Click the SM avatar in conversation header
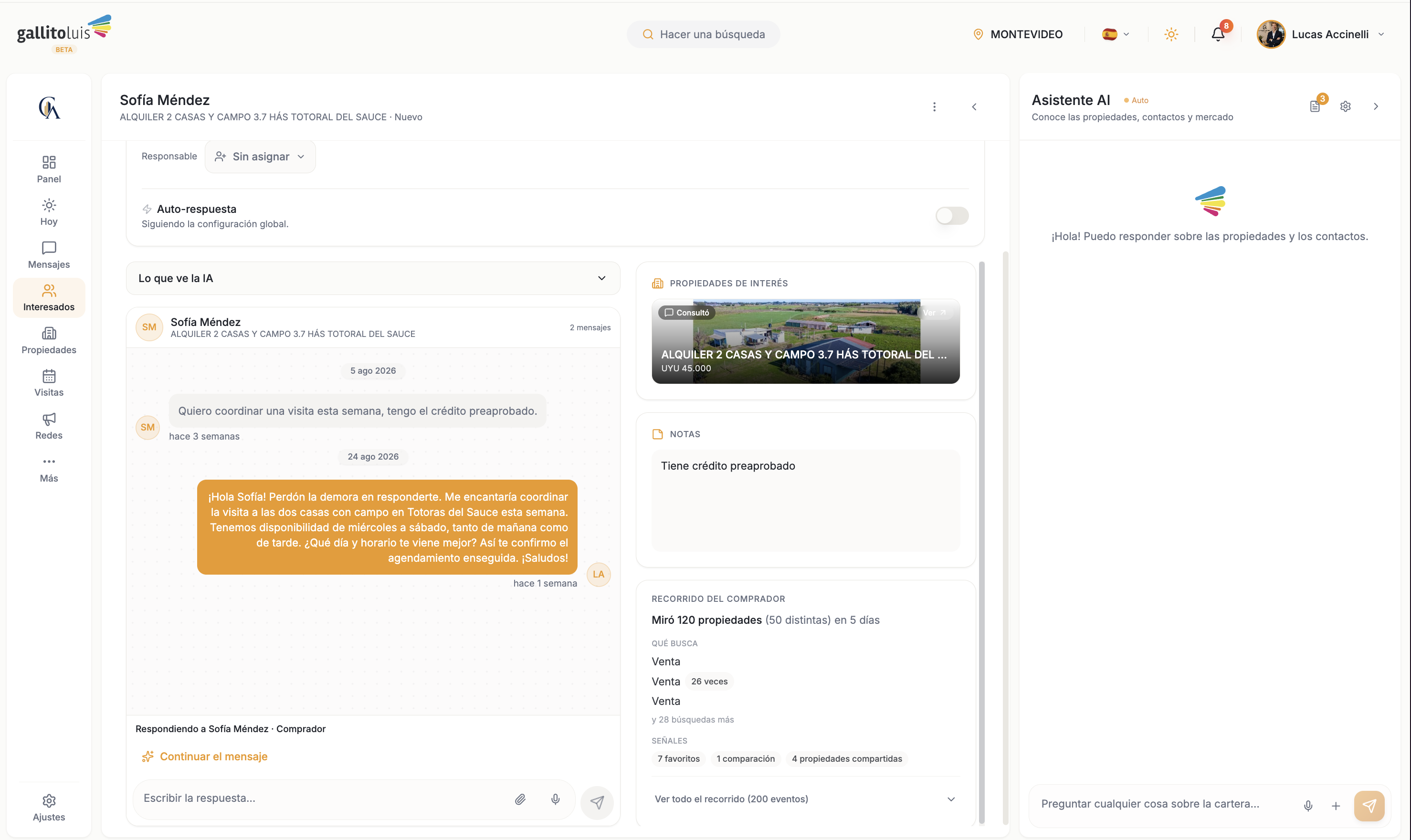This screenshot has height=840, width=1411. pos(149,326)
